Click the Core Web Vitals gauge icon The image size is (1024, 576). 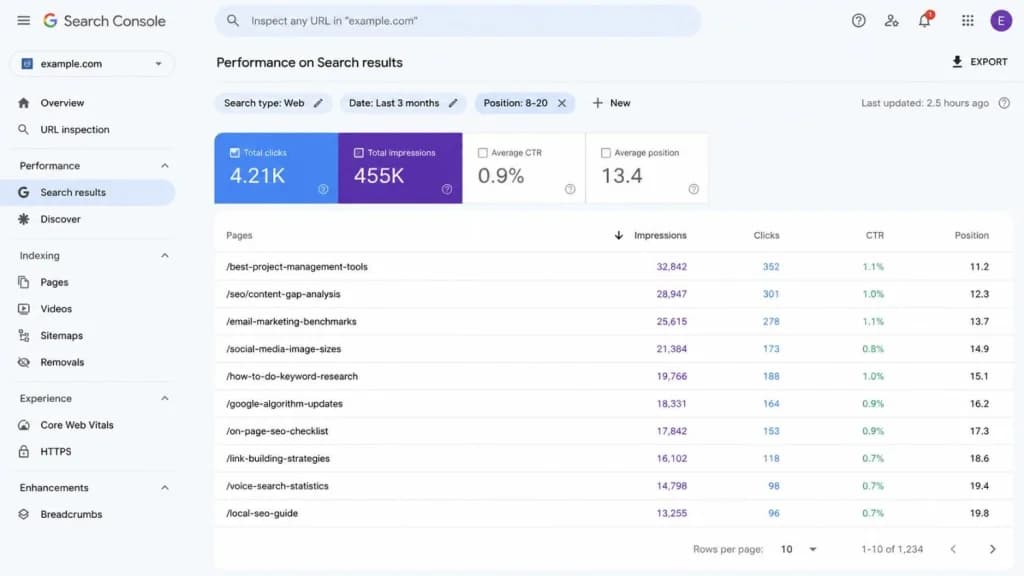(24, 425)
